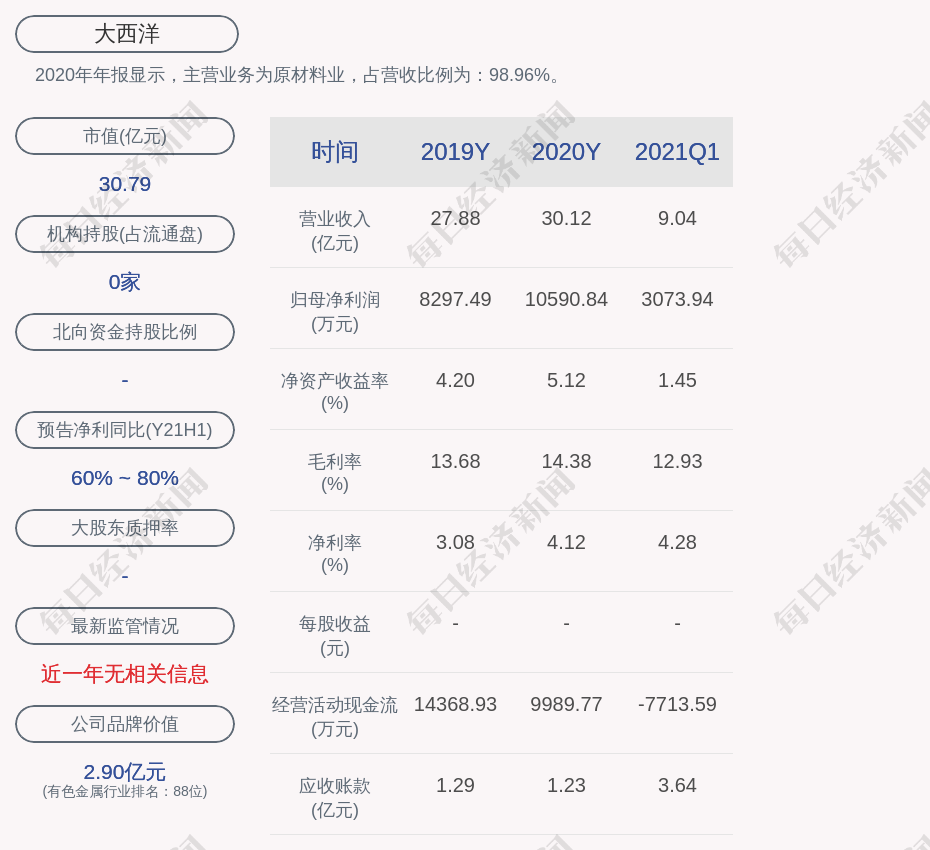Select the 60% ~ 80% forecast value
The height and width of the screenshot is (850, 930).
125,477
